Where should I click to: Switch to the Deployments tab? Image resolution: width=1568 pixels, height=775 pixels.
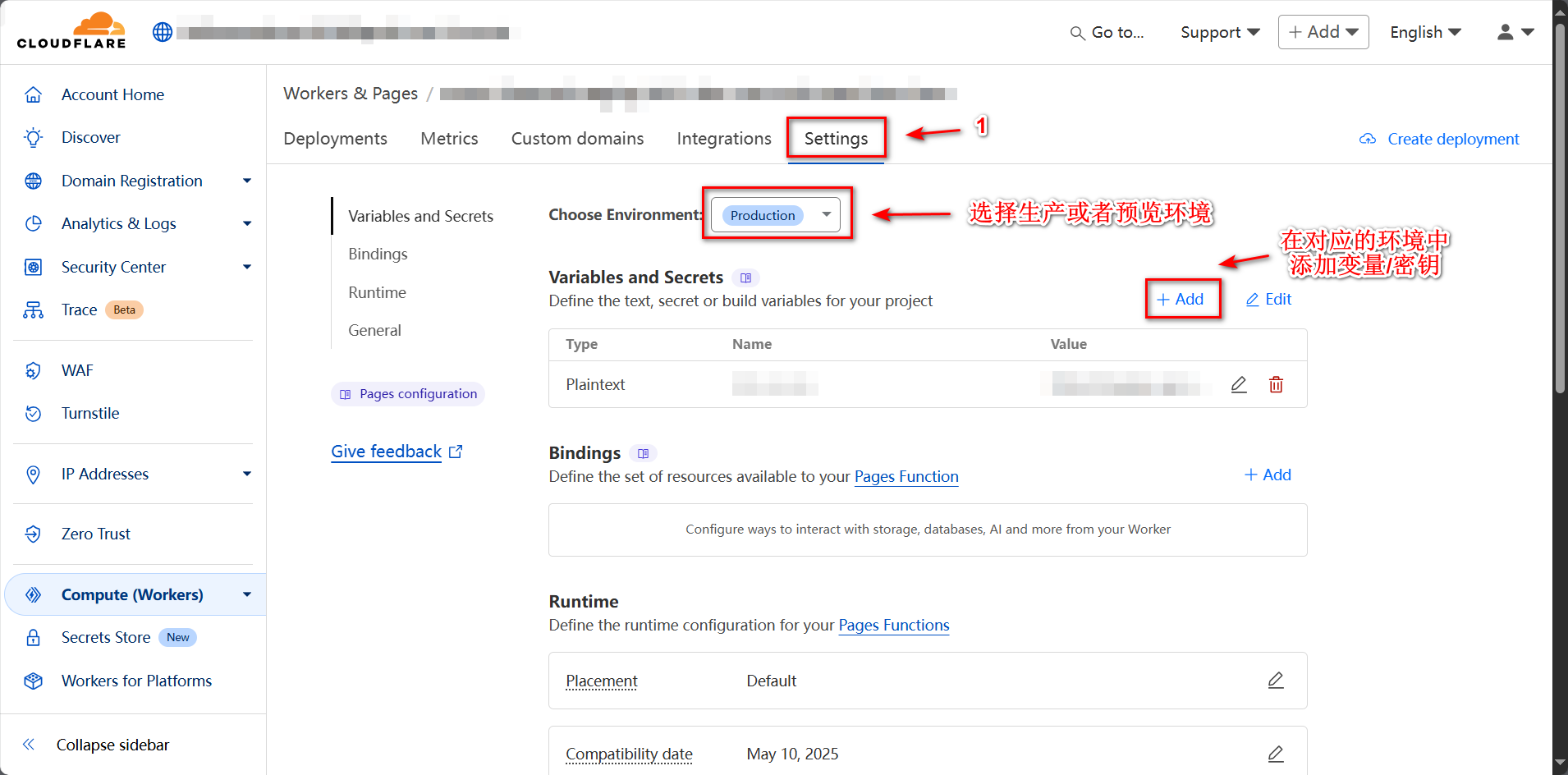(x=335, y=139)
